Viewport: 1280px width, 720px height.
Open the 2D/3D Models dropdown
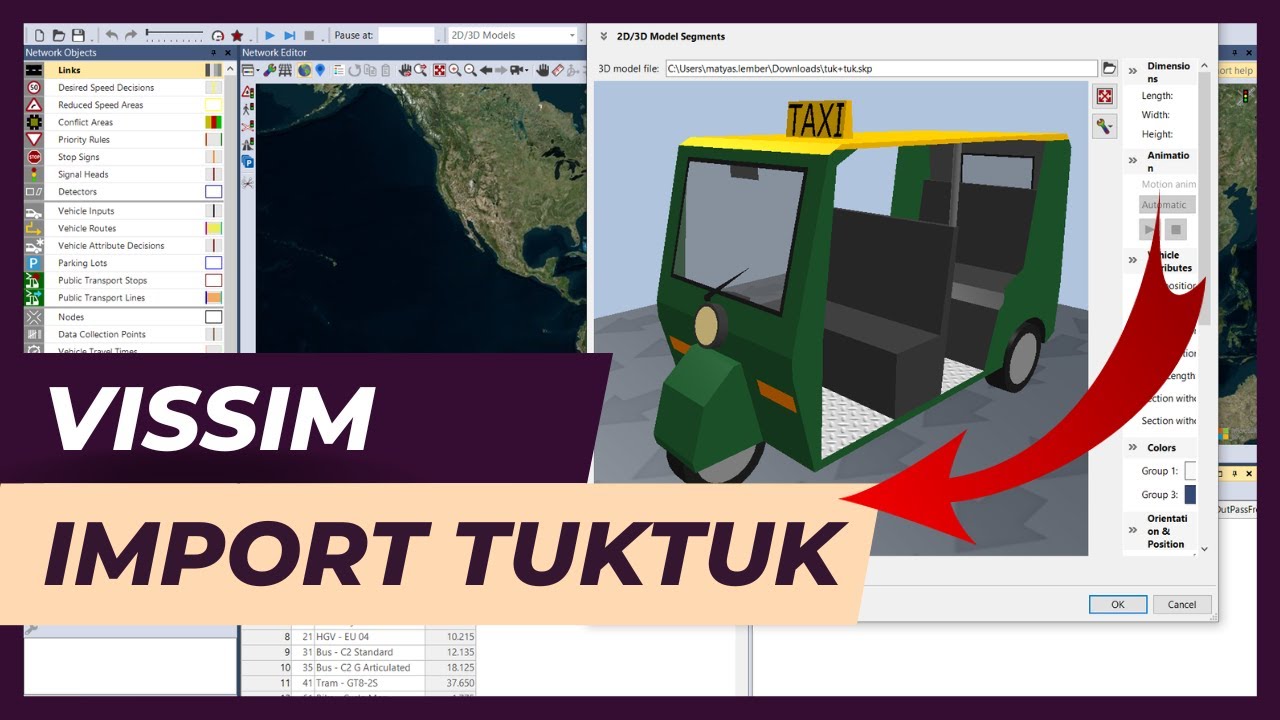point(513,35)
